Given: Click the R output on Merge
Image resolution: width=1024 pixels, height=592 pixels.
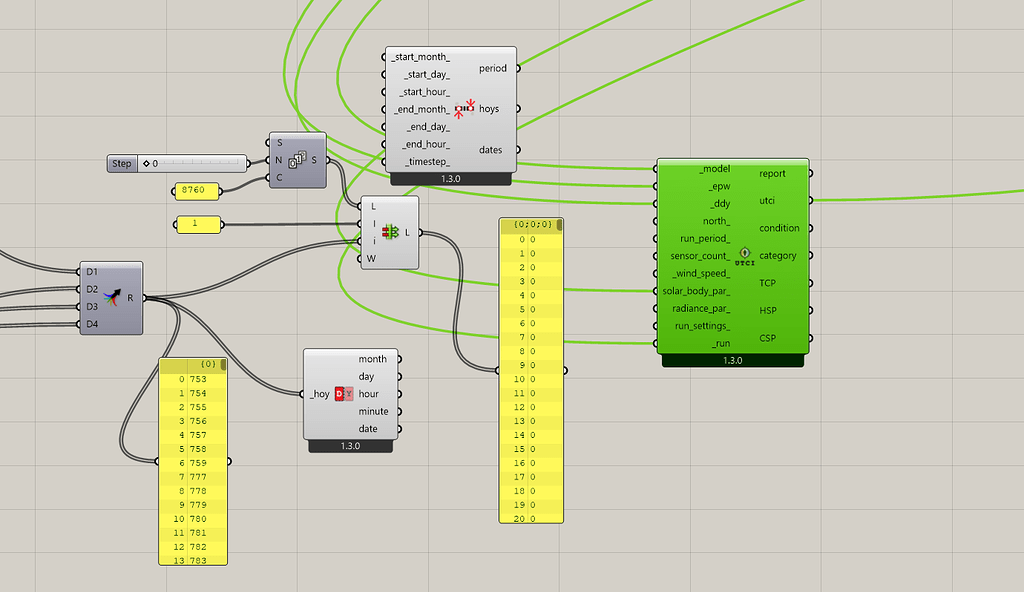Looking at the screenshot, I should 130,298.
